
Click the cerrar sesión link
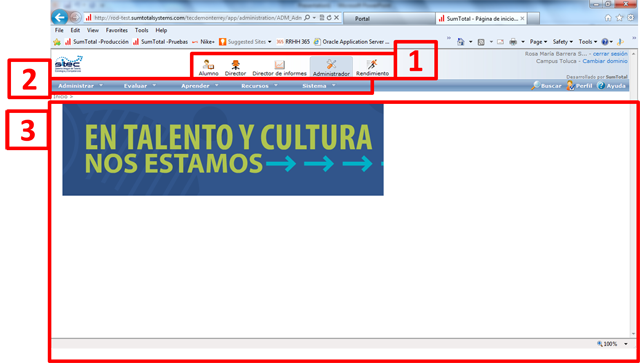(x=610, y=54)
